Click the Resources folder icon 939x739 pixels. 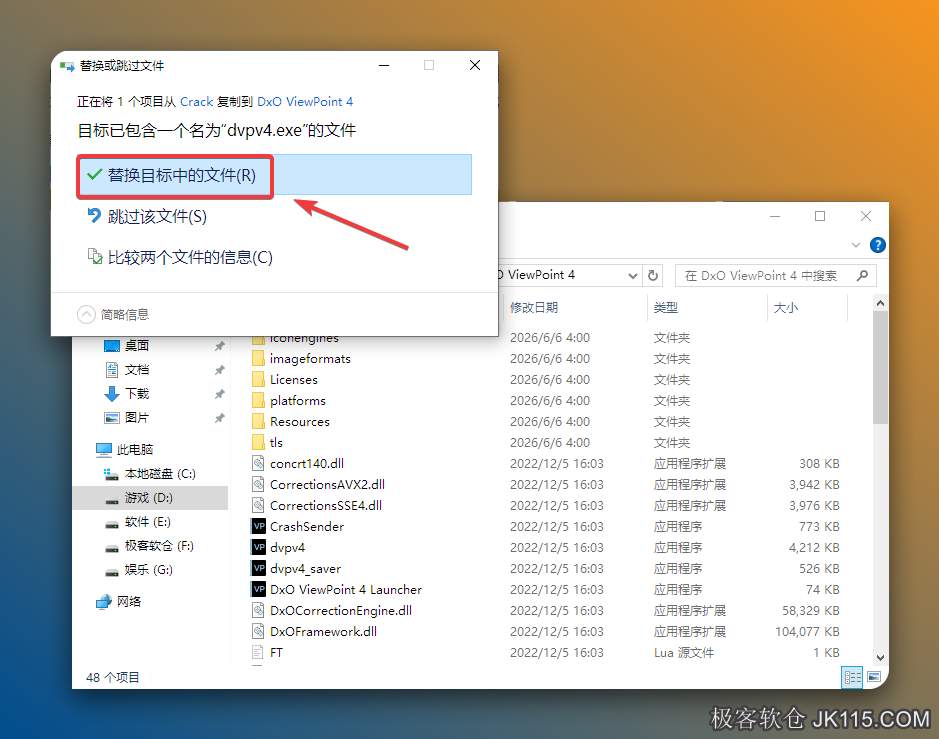pyautogui.click(x=258, y=422)
